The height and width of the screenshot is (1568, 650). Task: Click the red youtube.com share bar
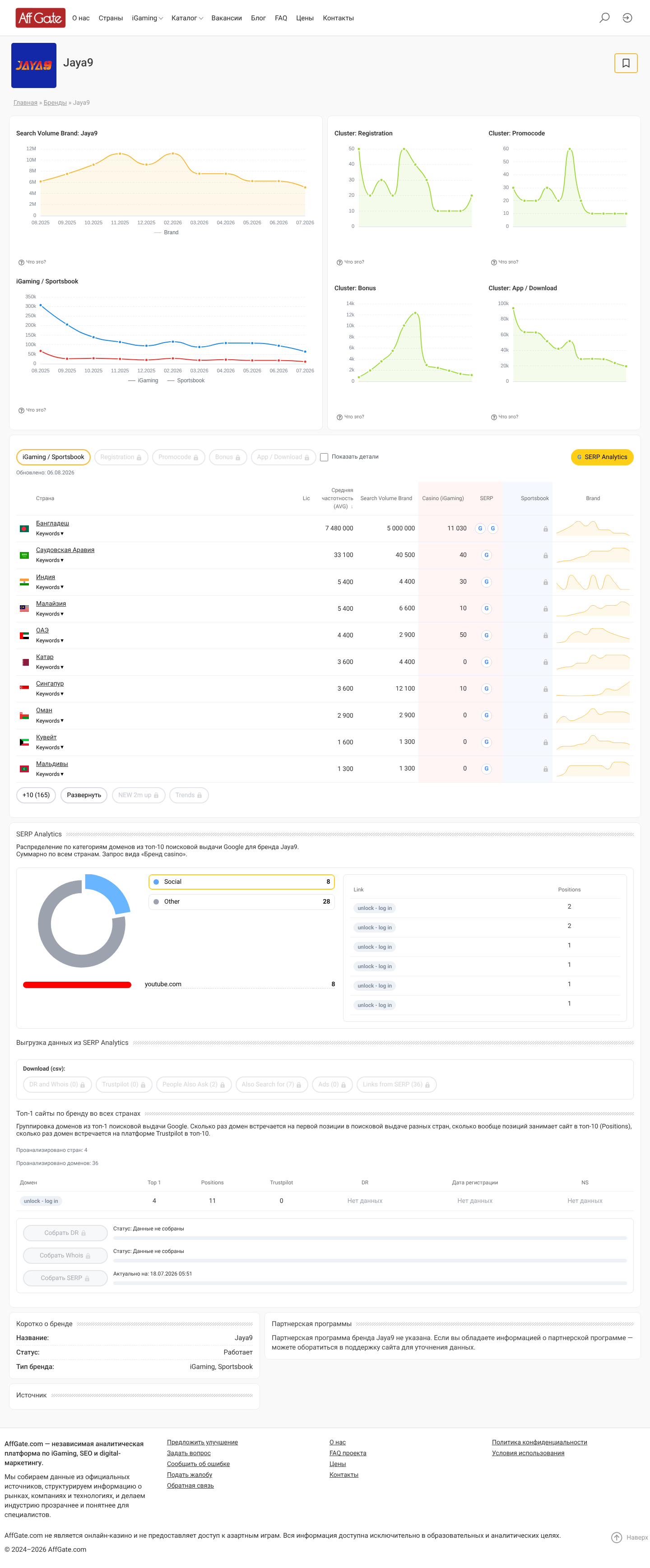click(77, 985)
